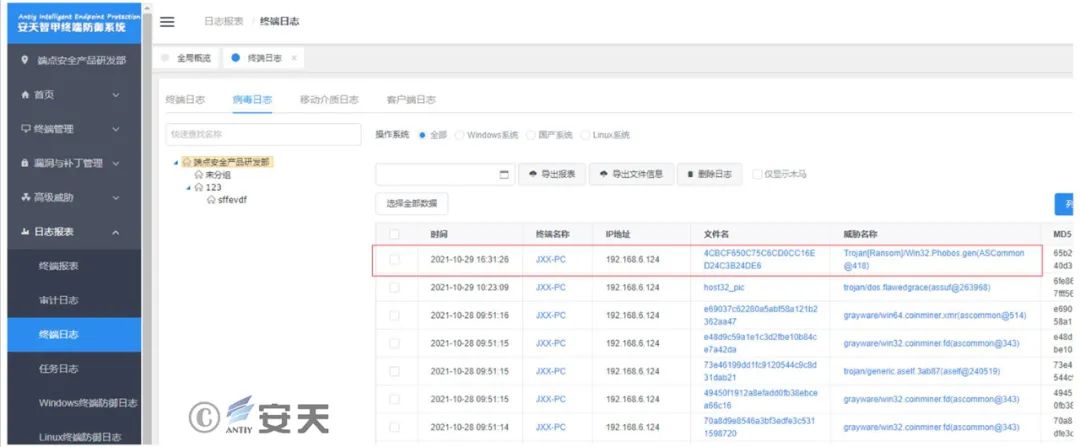Open the 终端日志 sub-tab
This screenshot has width=1080, height=447.
[185, 100]
